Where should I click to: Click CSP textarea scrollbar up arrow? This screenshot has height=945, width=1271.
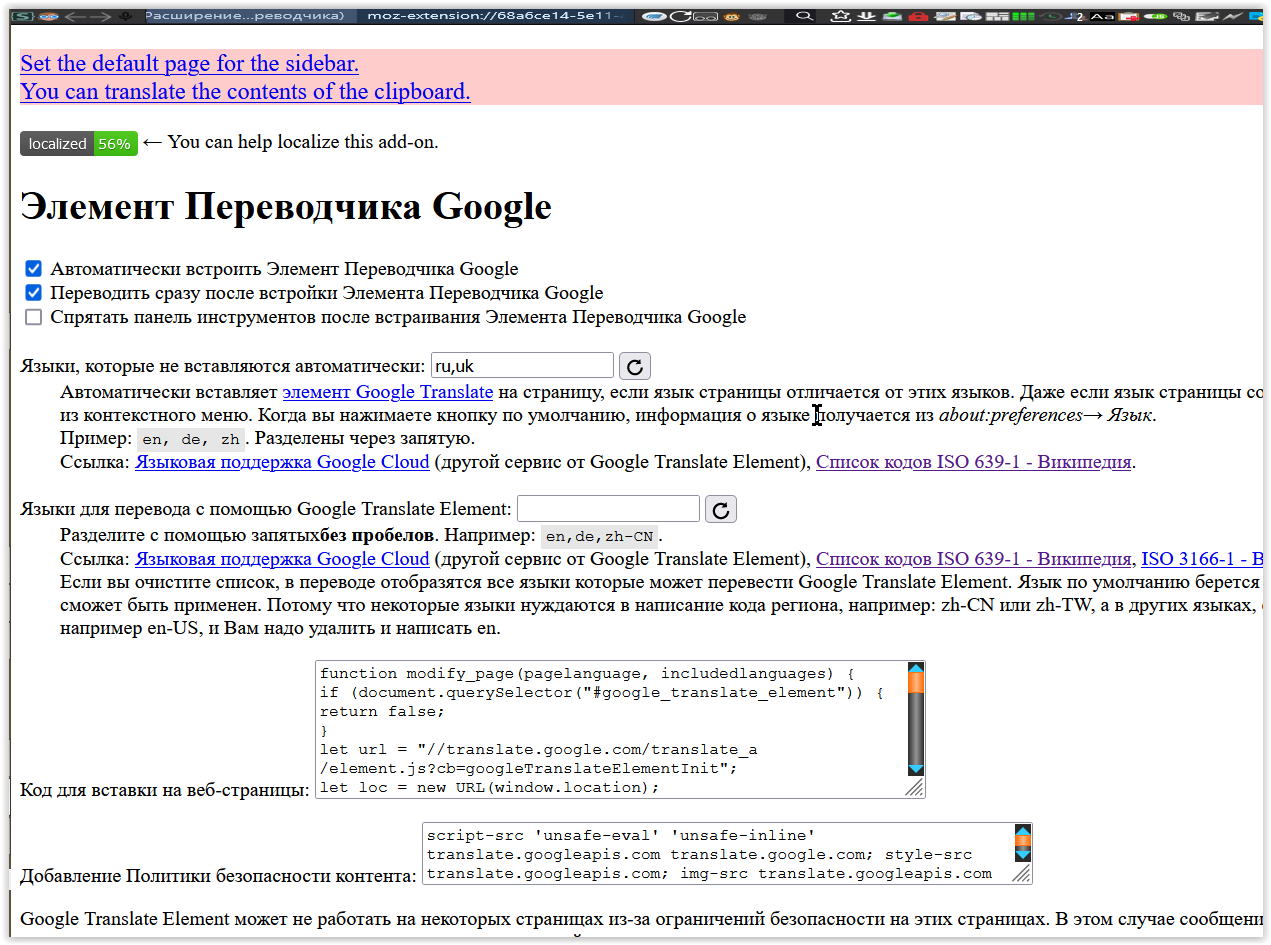pyautogui.click(x=1022, y=830)
